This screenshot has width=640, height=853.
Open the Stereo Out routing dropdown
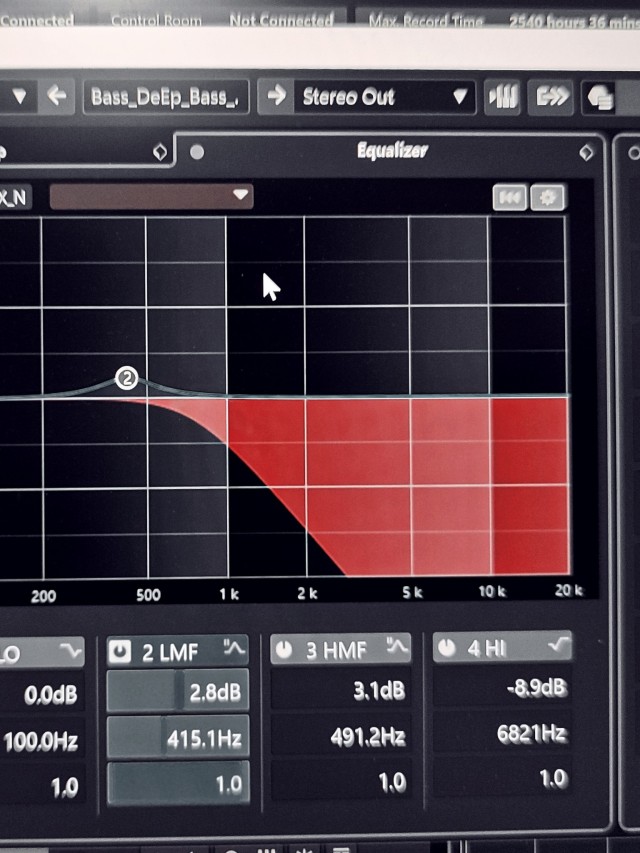[x=385, y=97]
